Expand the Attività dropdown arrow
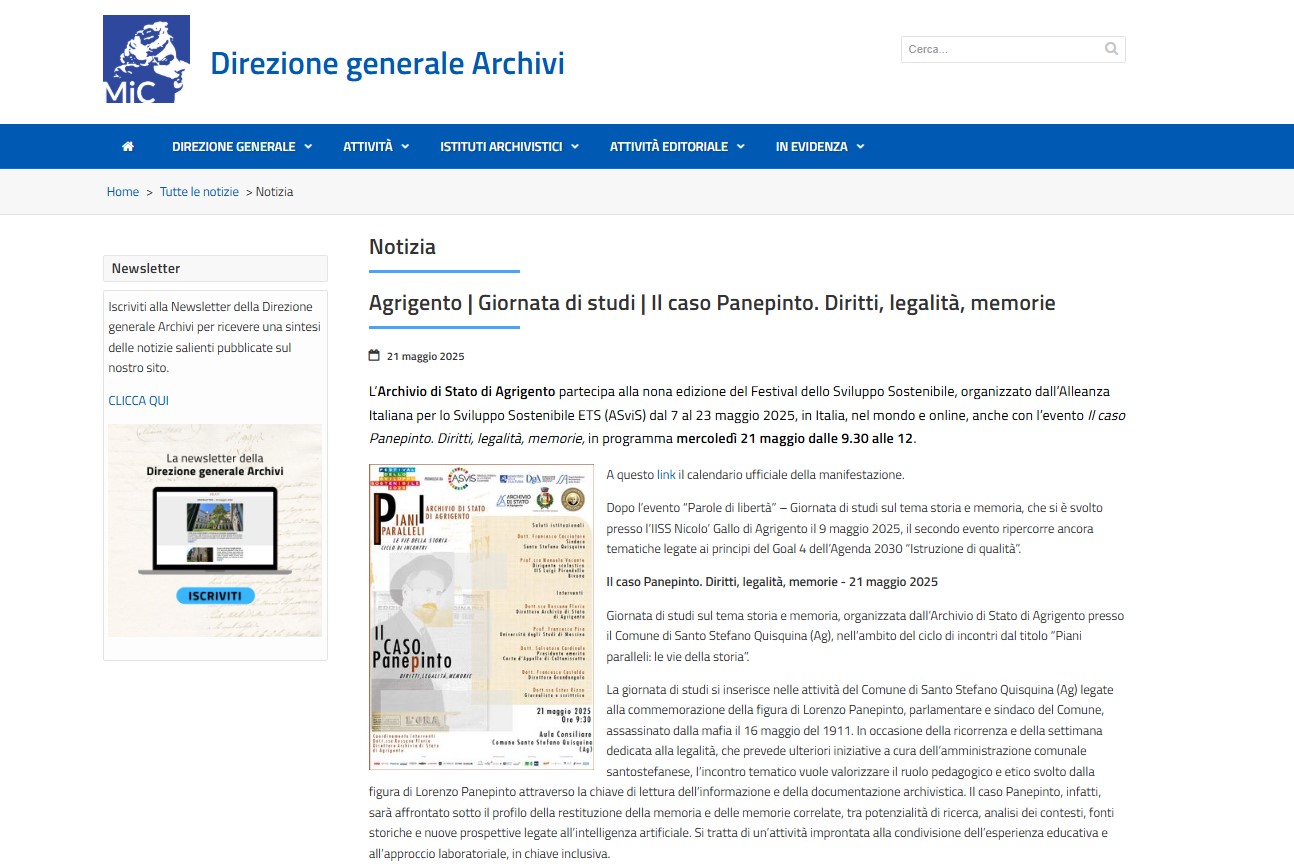Viewport: 1294px width, 867px height. pyautogui.click(x=405, y=147)
